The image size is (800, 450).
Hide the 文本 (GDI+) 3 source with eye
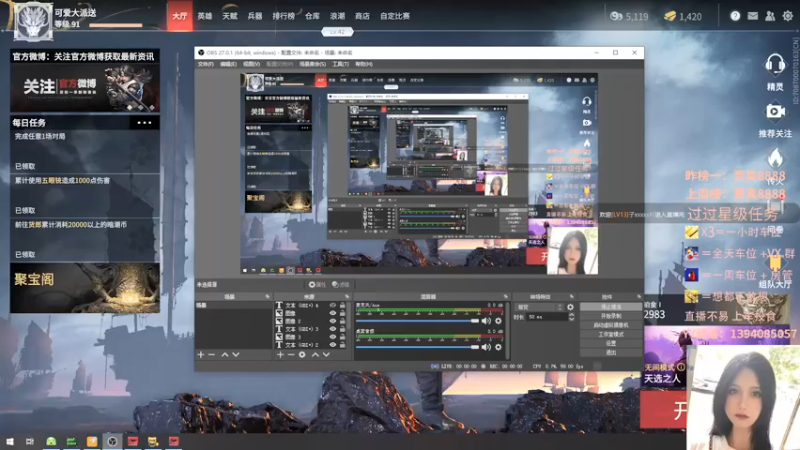(x=333, y=329)
